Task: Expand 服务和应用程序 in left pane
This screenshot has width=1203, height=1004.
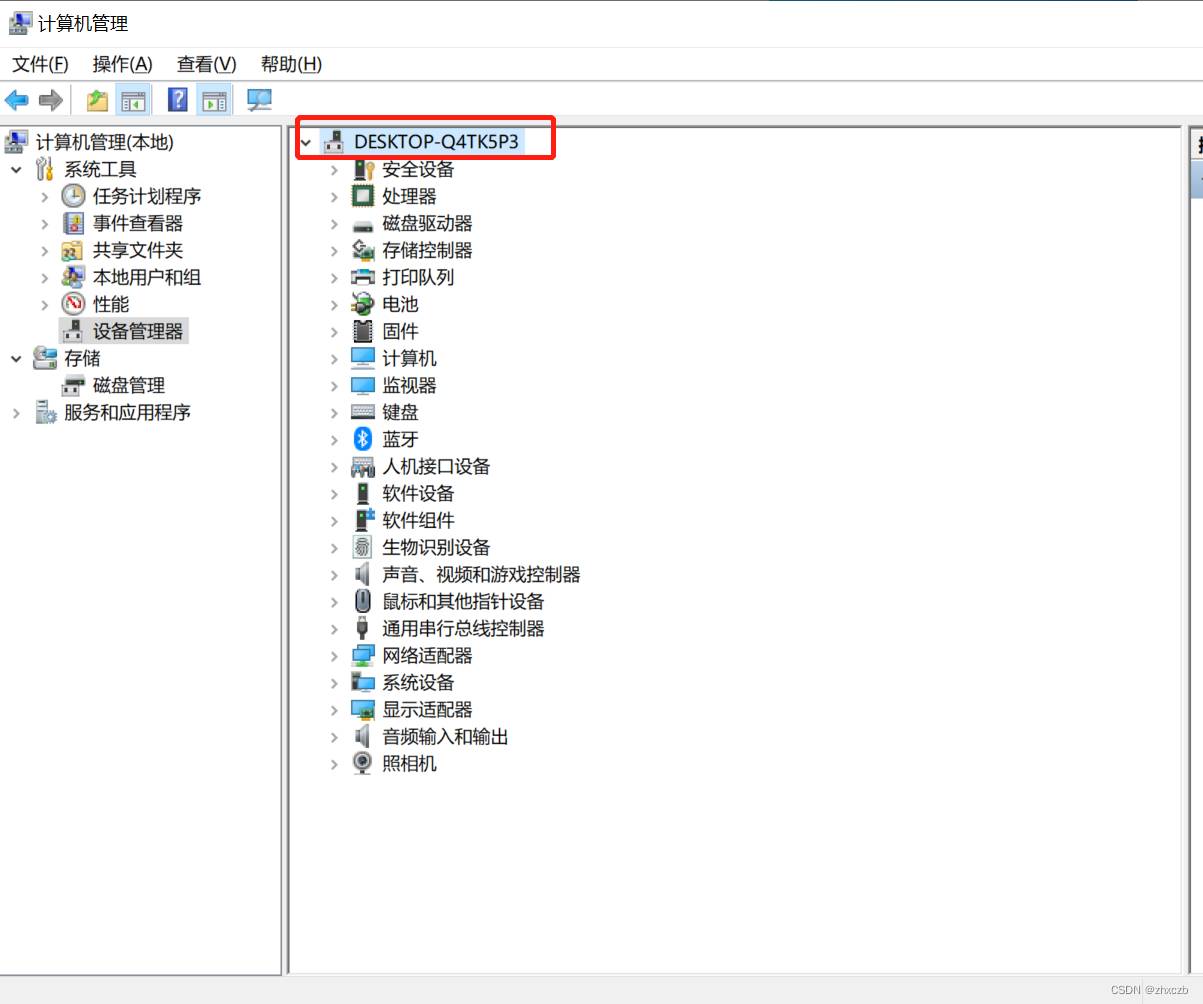Action: [16, 413]
